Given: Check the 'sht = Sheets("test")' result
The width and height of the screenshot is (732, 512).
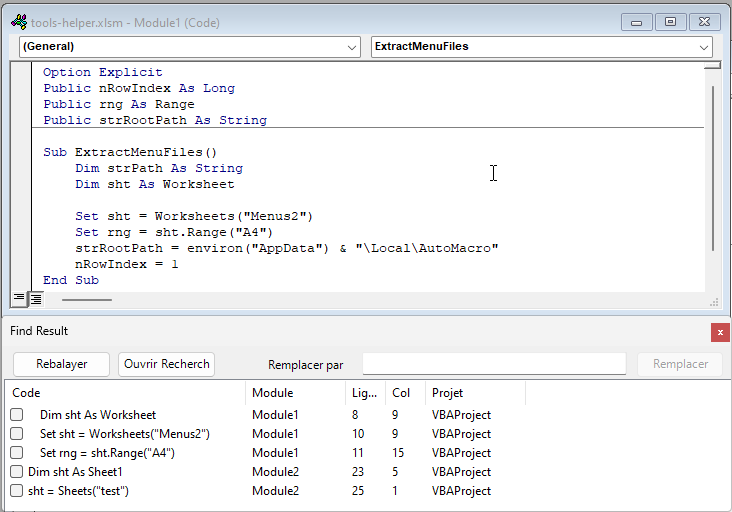Looking at the screenshot, I should click(x=17, y=491).
